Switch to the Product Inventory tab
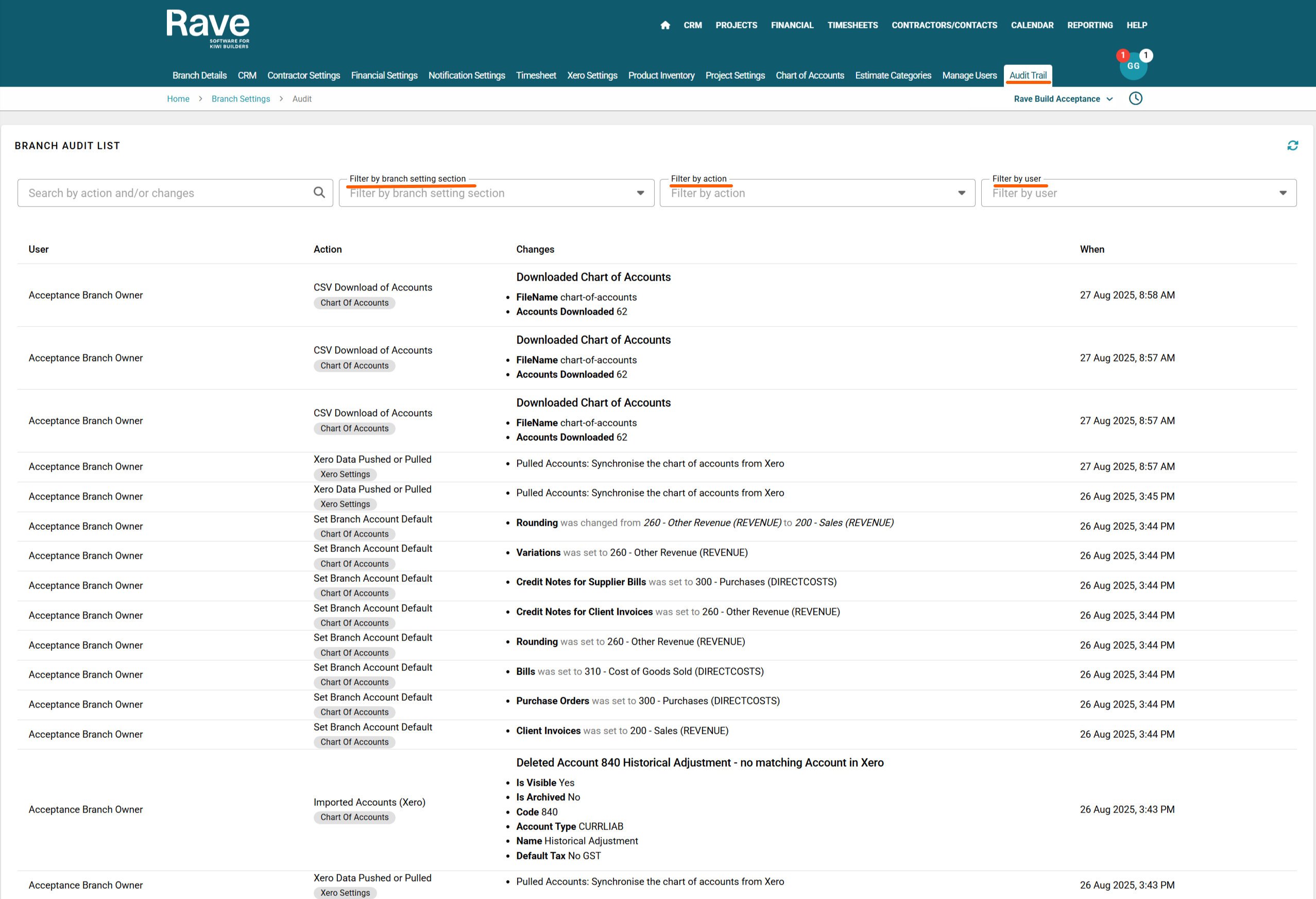Screen dimensions: 1316x899 [x=661, y=75]
